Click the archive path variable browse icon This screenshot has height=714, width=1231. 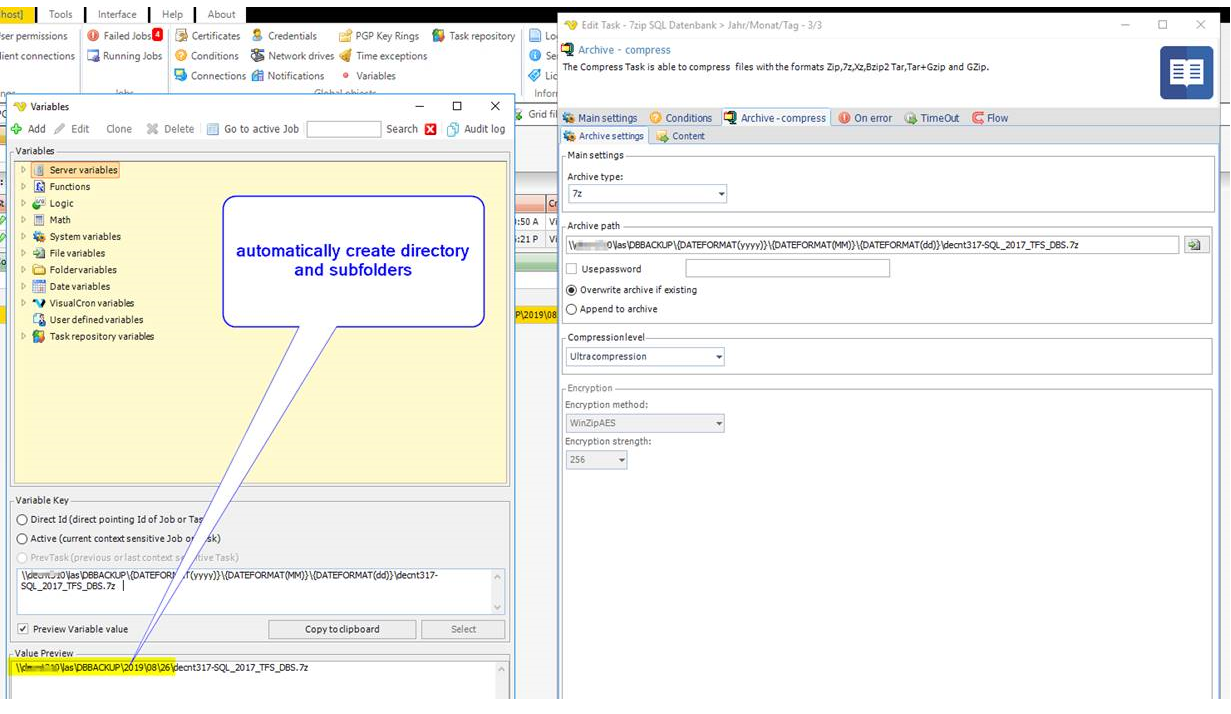coord(1195,245)
